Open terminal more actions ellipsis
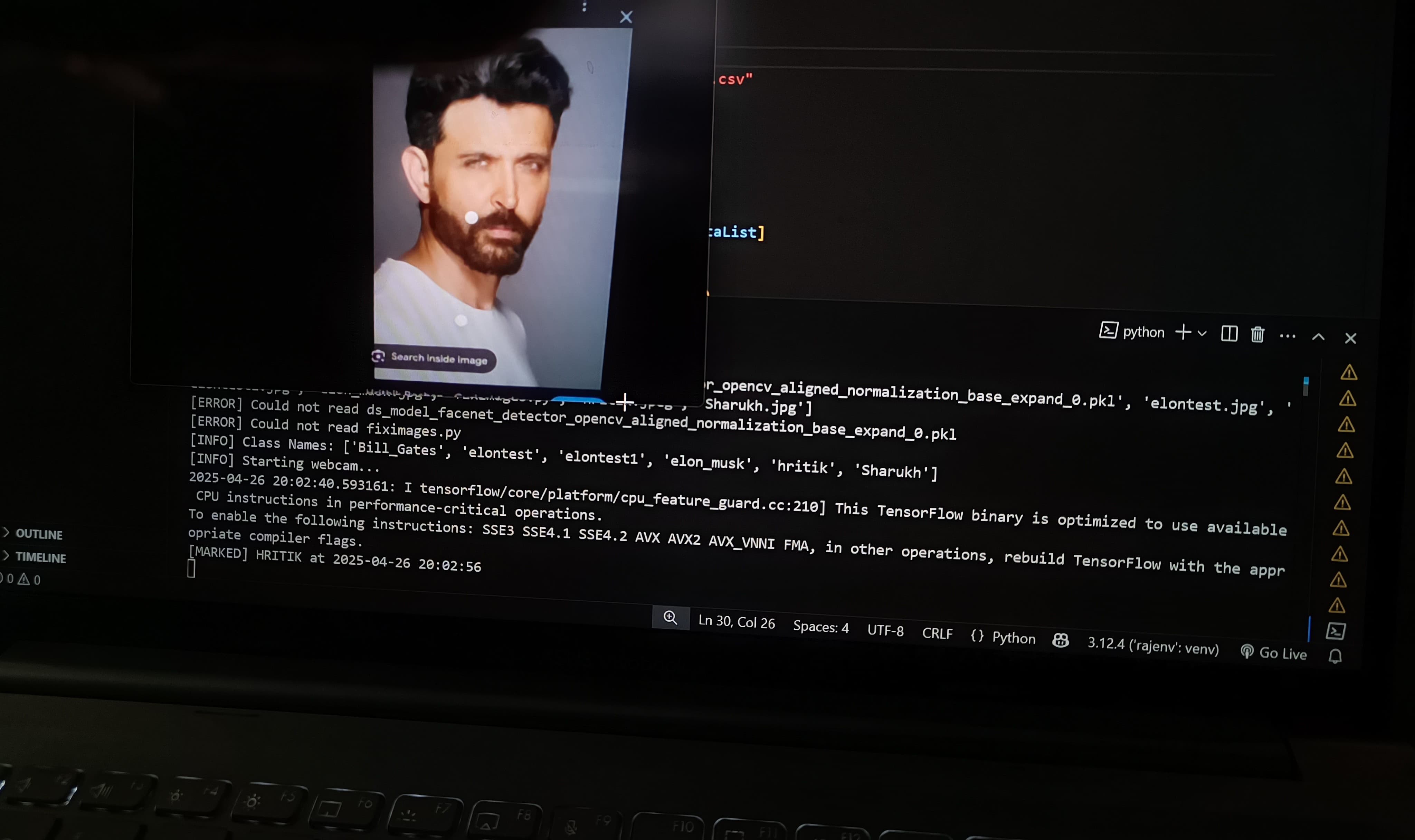Viewport: 1415px width, 840px height. pos(1287,336)
